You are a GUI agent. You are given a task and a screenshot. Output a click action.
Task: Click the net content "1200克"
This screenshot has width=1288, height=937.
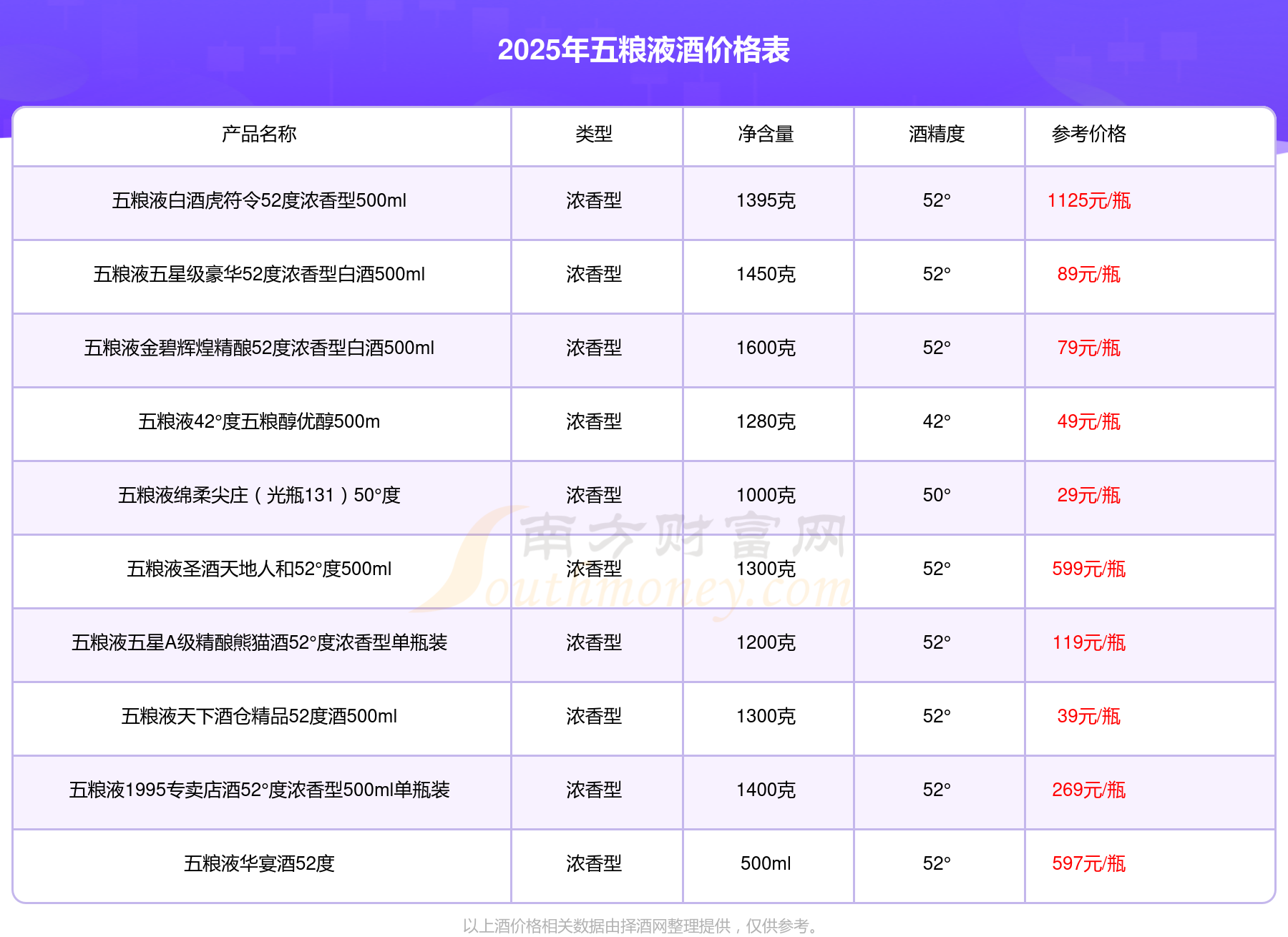766,642
